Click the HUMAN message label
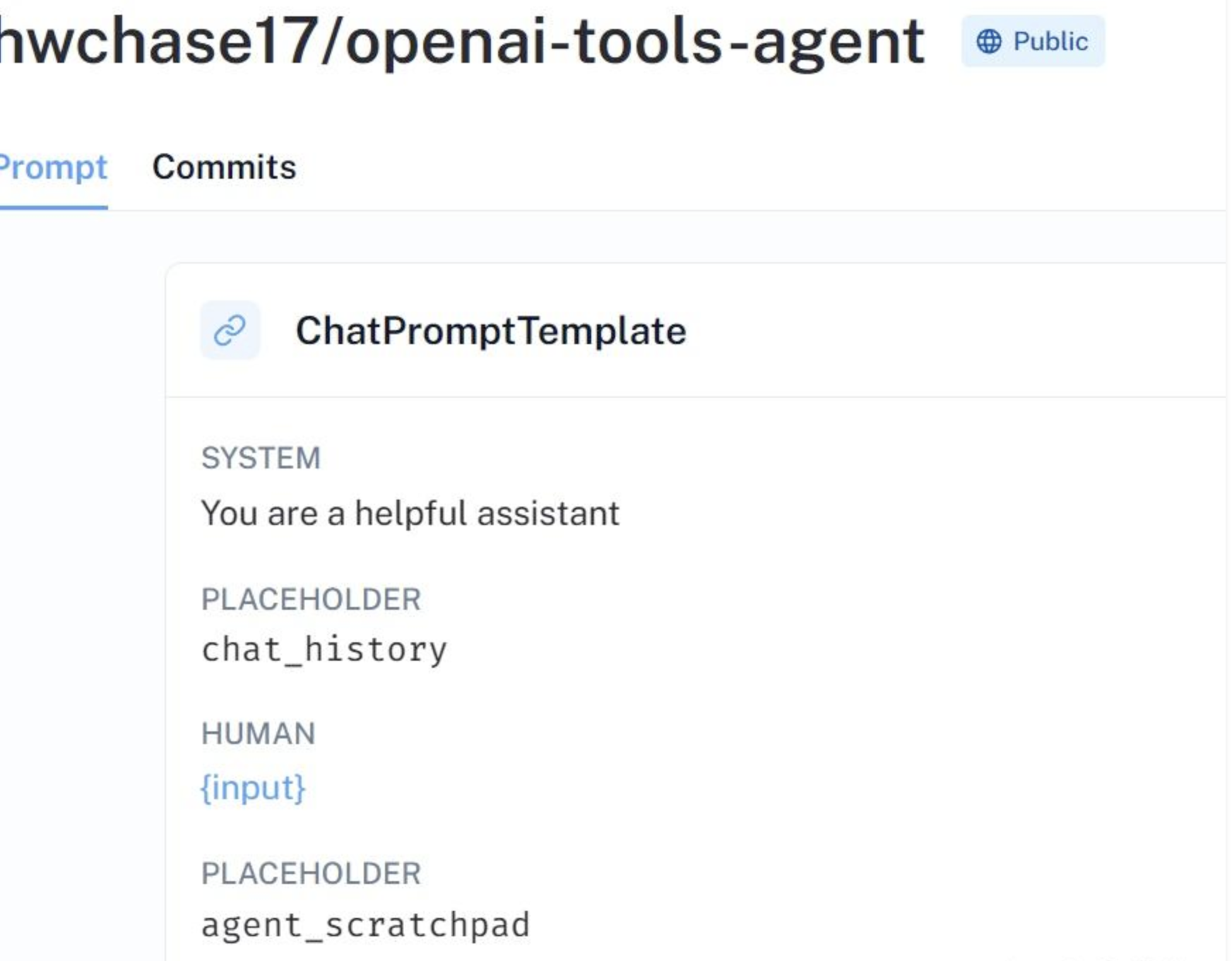The height and width of the screenshot is (961, 1232). (258, 733)
